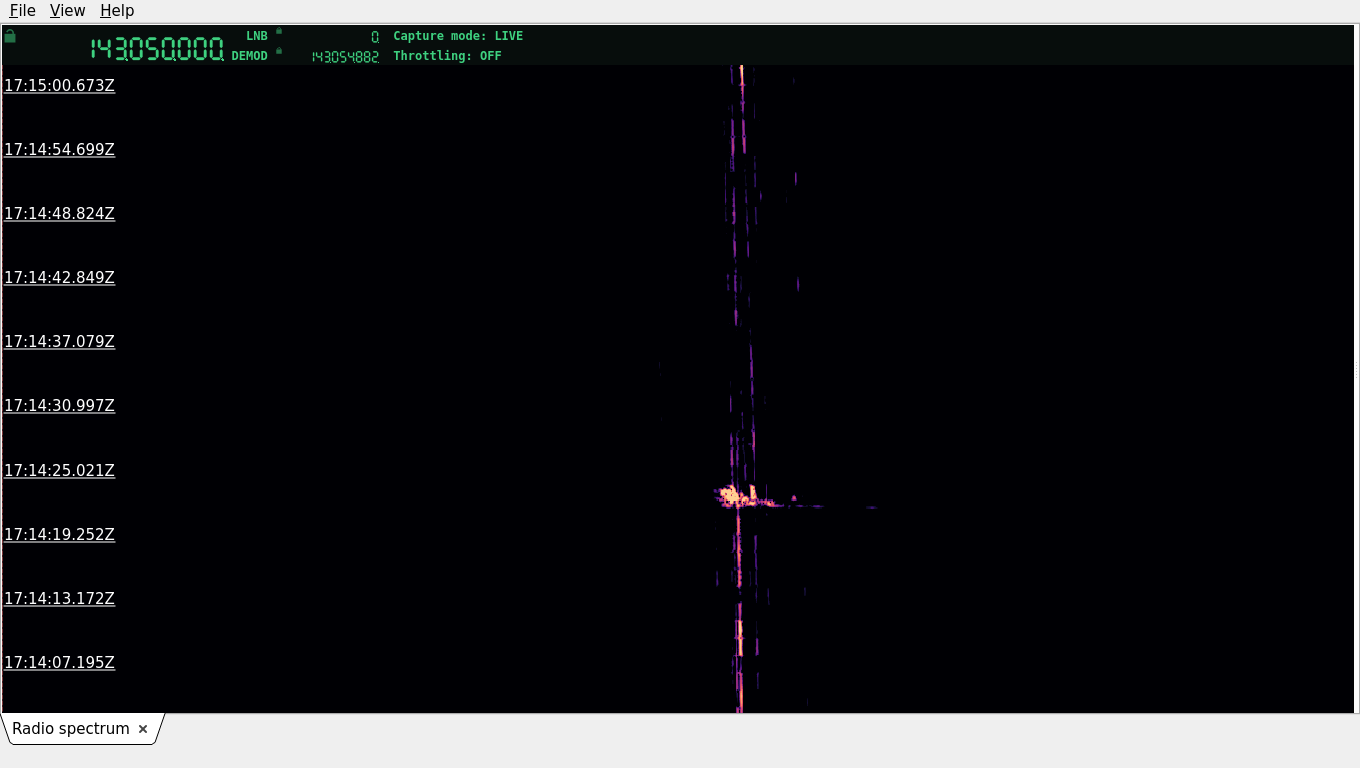Click timestamp 17:15:00.673Z
The width and height of the screenshot is (1360, 768).
pyautogui.click(x=59, y=86)
